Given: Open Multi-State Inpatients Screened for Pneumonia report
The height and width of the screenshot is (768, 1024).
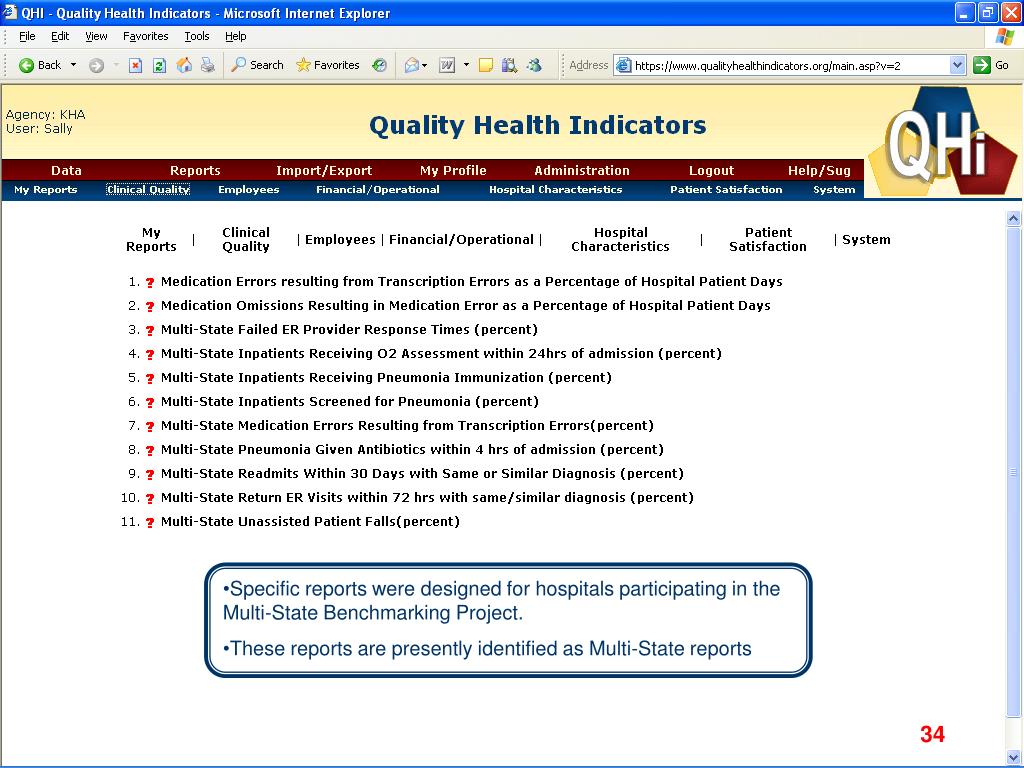Looking at the screenshot, I should [x=349, y=401].
